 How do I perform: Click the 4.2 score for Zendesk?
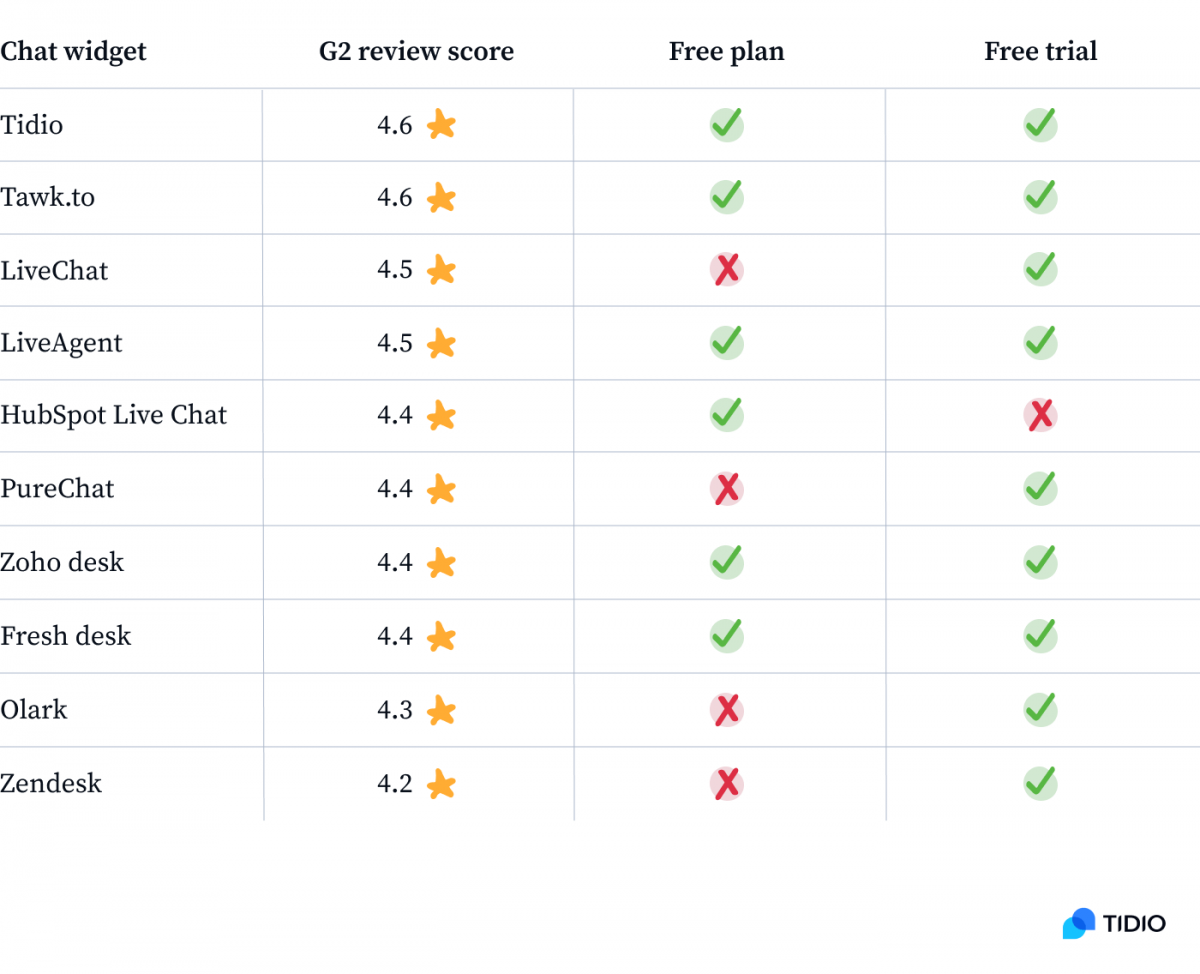tap(395, 783)
